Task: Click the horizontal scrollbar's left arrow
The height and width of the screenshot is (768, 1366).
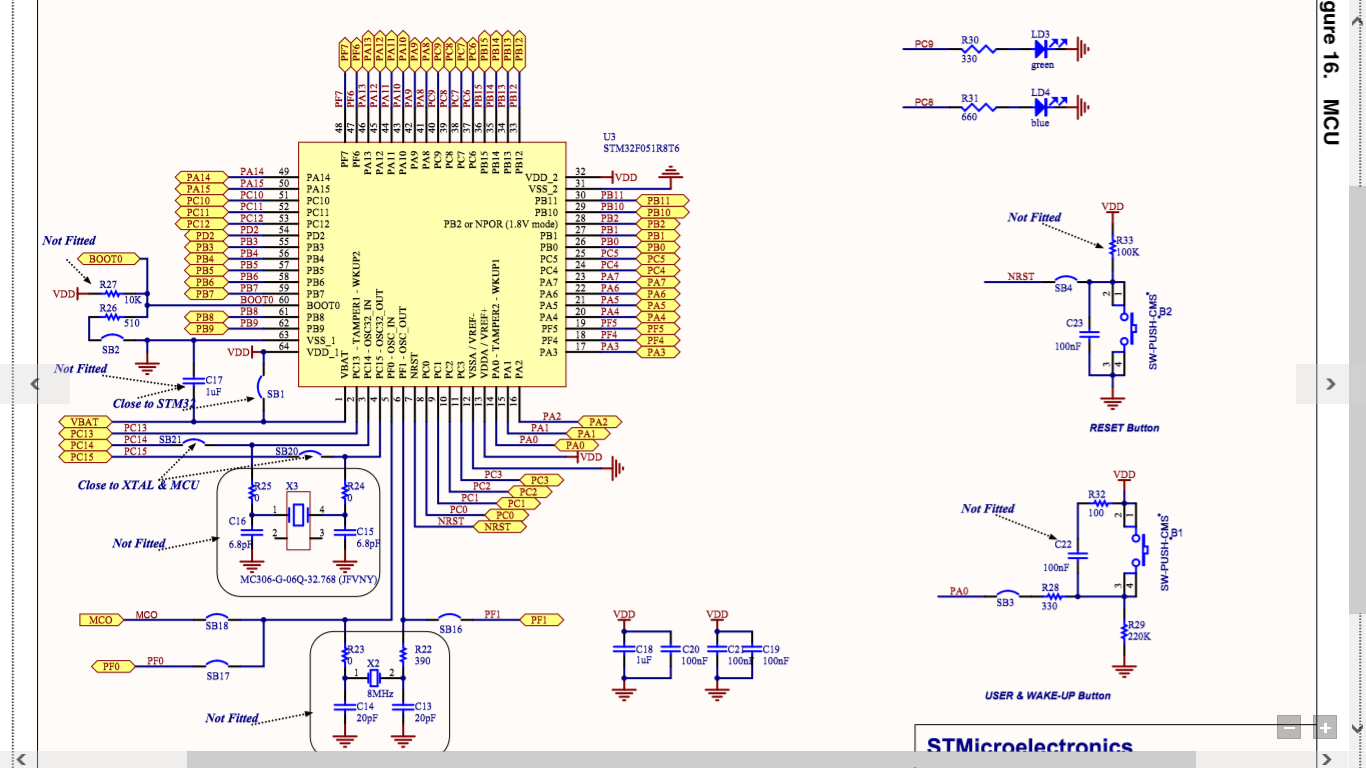Action: 19,760
